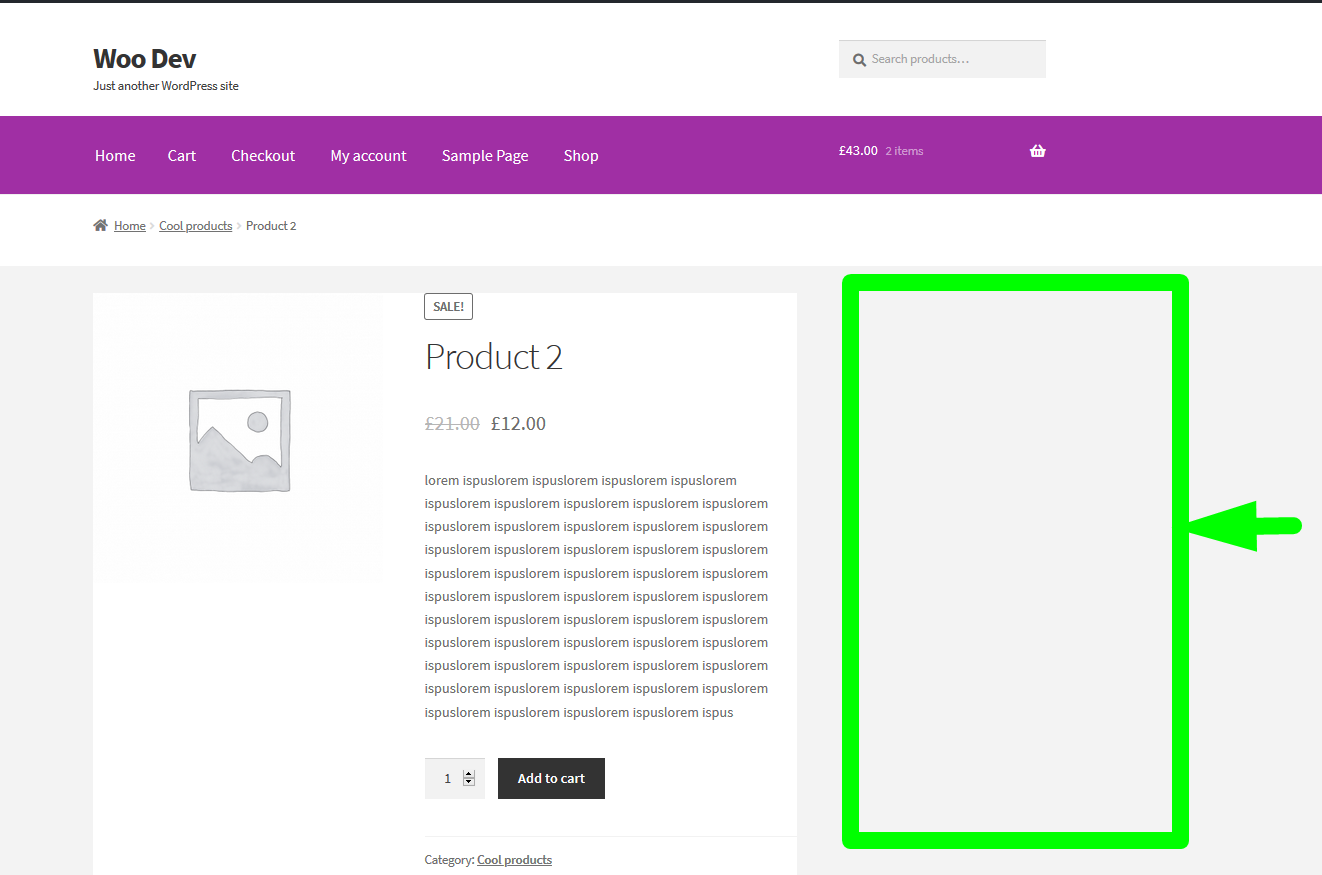Click Cool products breadcrumb link
Screen dimensions: 1322x875
pyautogui.click(x=196, y=226)
